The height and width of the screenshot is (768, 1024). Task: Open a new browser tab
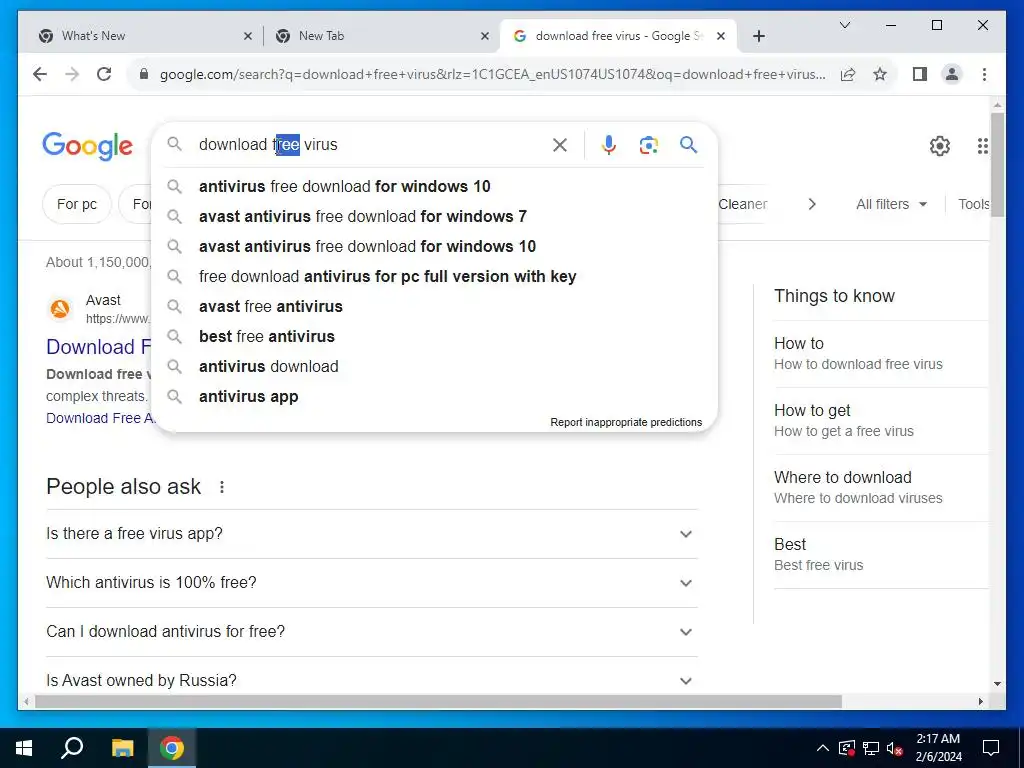click(x=759, y=36)
